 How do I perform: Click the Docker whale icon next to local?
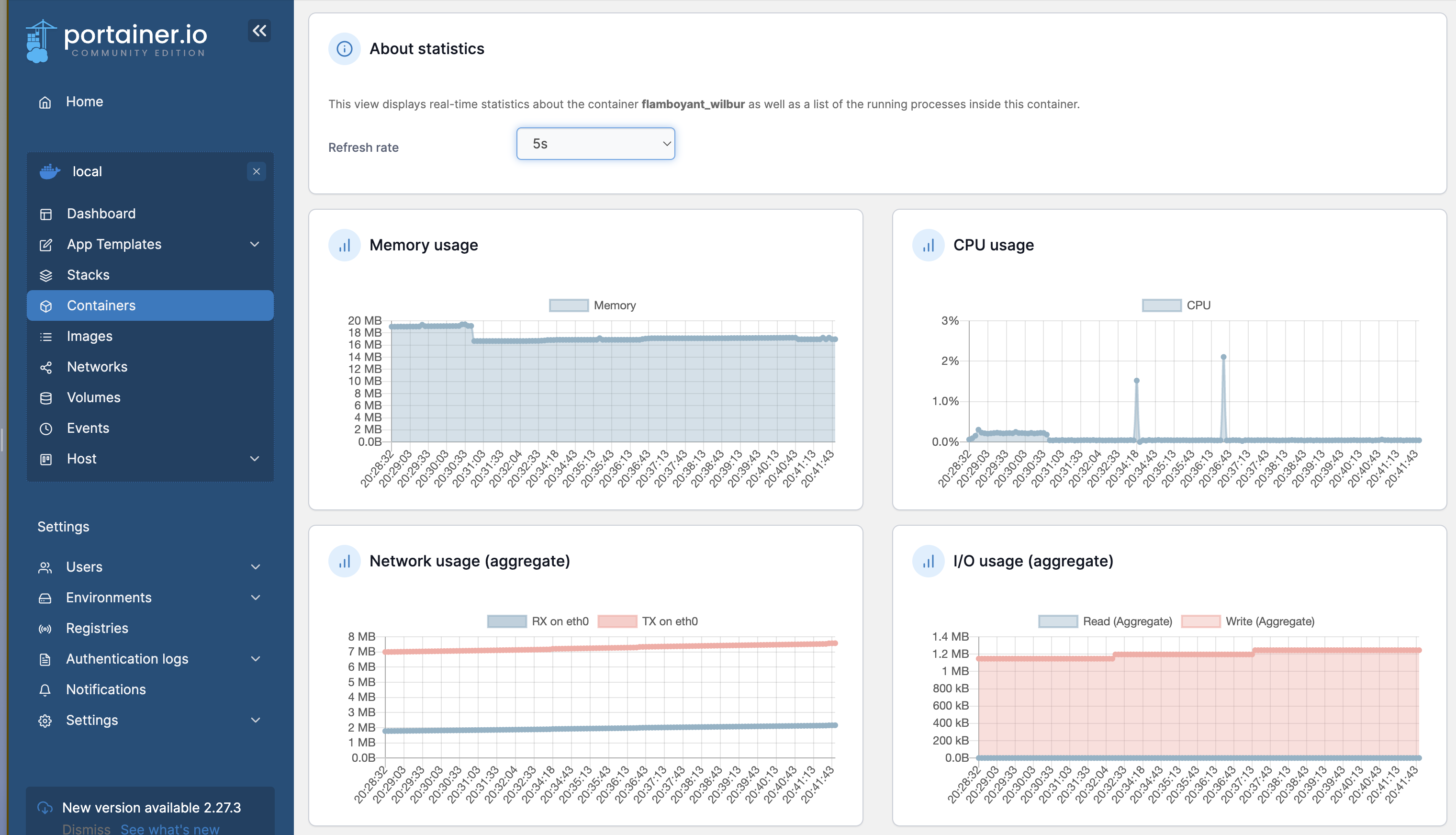pos(50,171)
